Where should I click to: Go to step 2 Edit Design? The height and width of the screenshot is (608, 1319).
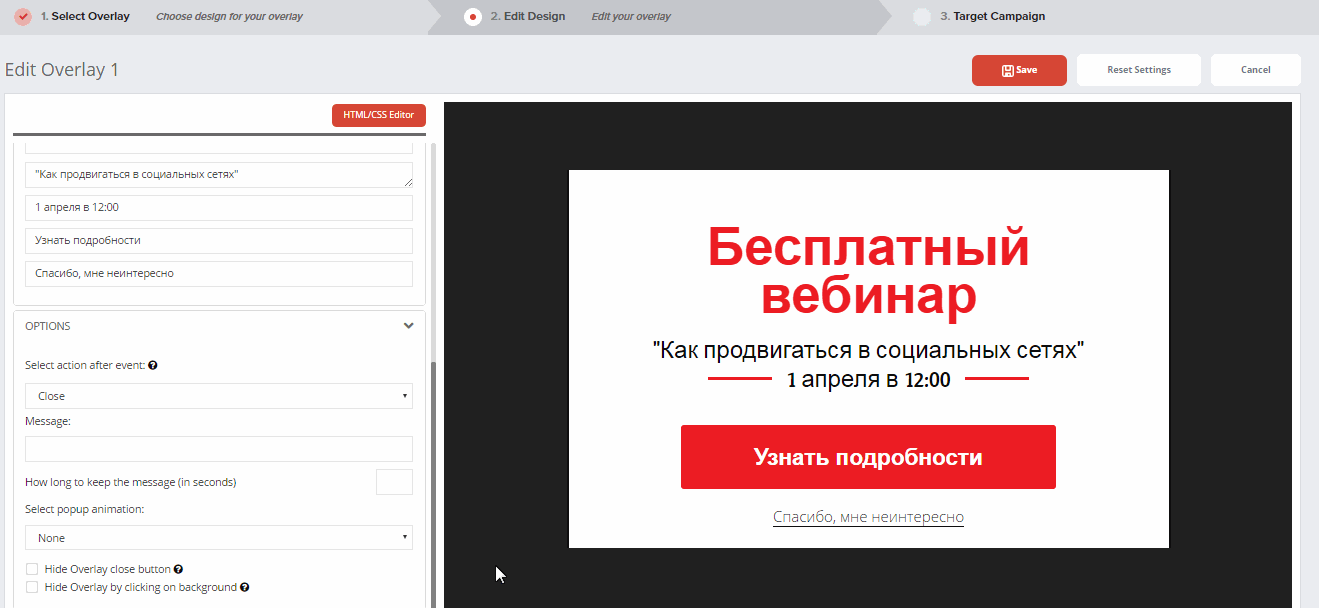coord(527,17)
